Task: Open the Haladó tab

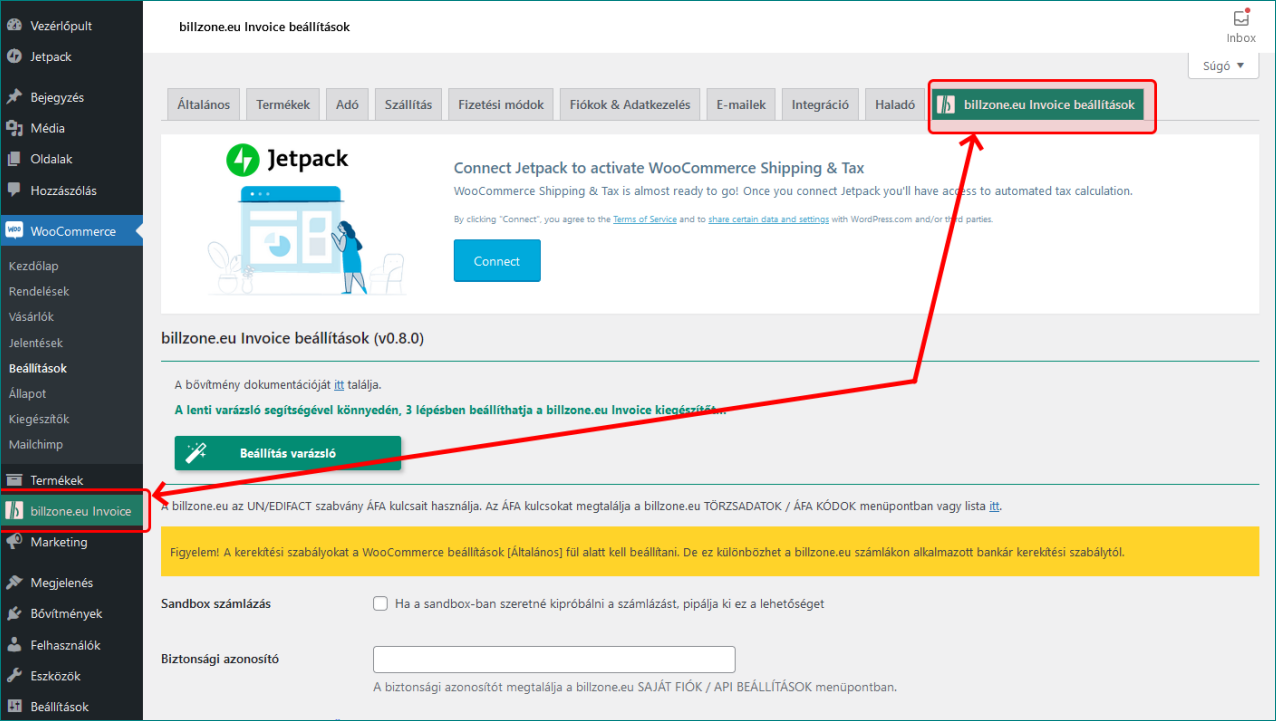Action: pyautogui.click(x=895, y=105)
